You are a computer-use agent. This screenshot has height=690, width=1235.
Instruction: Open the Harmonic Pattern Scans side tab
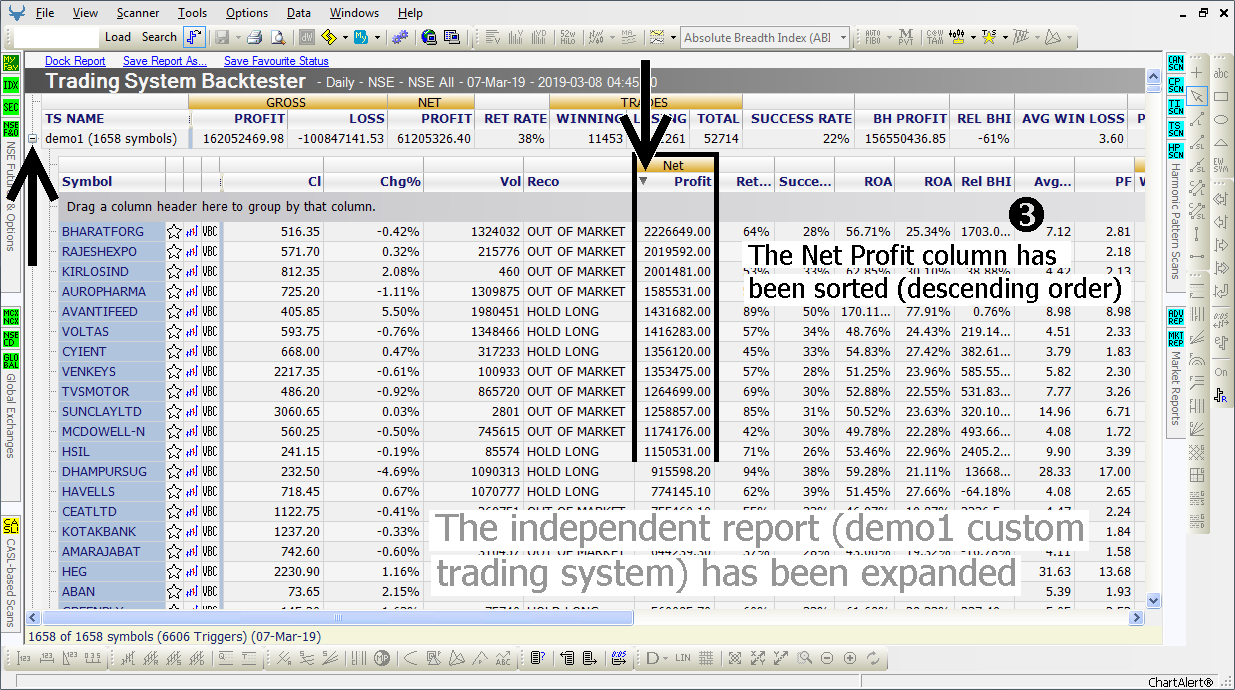coord(1175,221)
